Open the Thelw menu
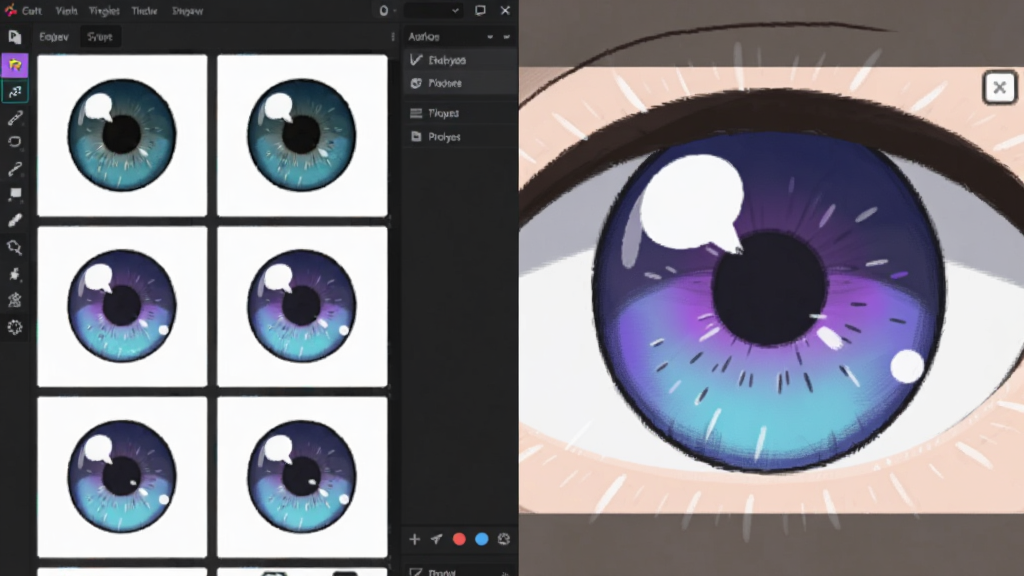The image size is (1024, 576). click(144, 11)
